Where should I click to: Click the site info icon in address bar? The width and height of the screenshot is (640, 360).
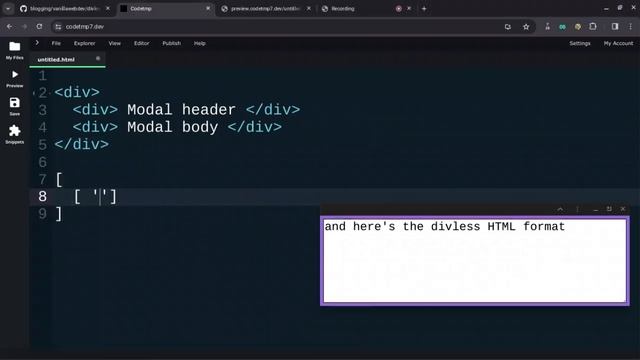pos(58,27)
